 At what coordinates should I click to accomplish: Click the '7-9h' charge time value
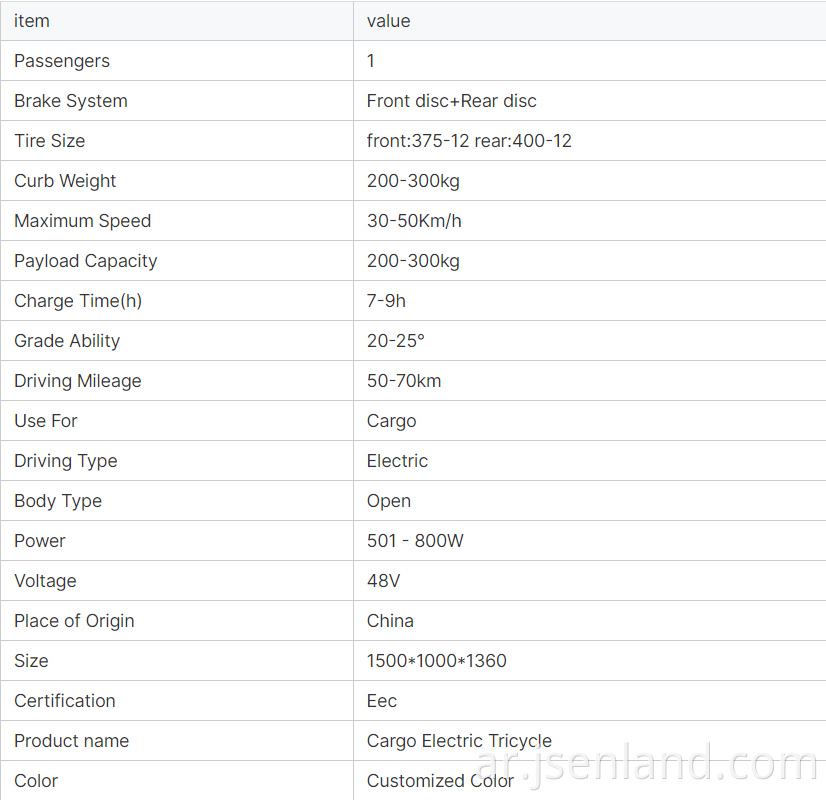tap(386, 301)
